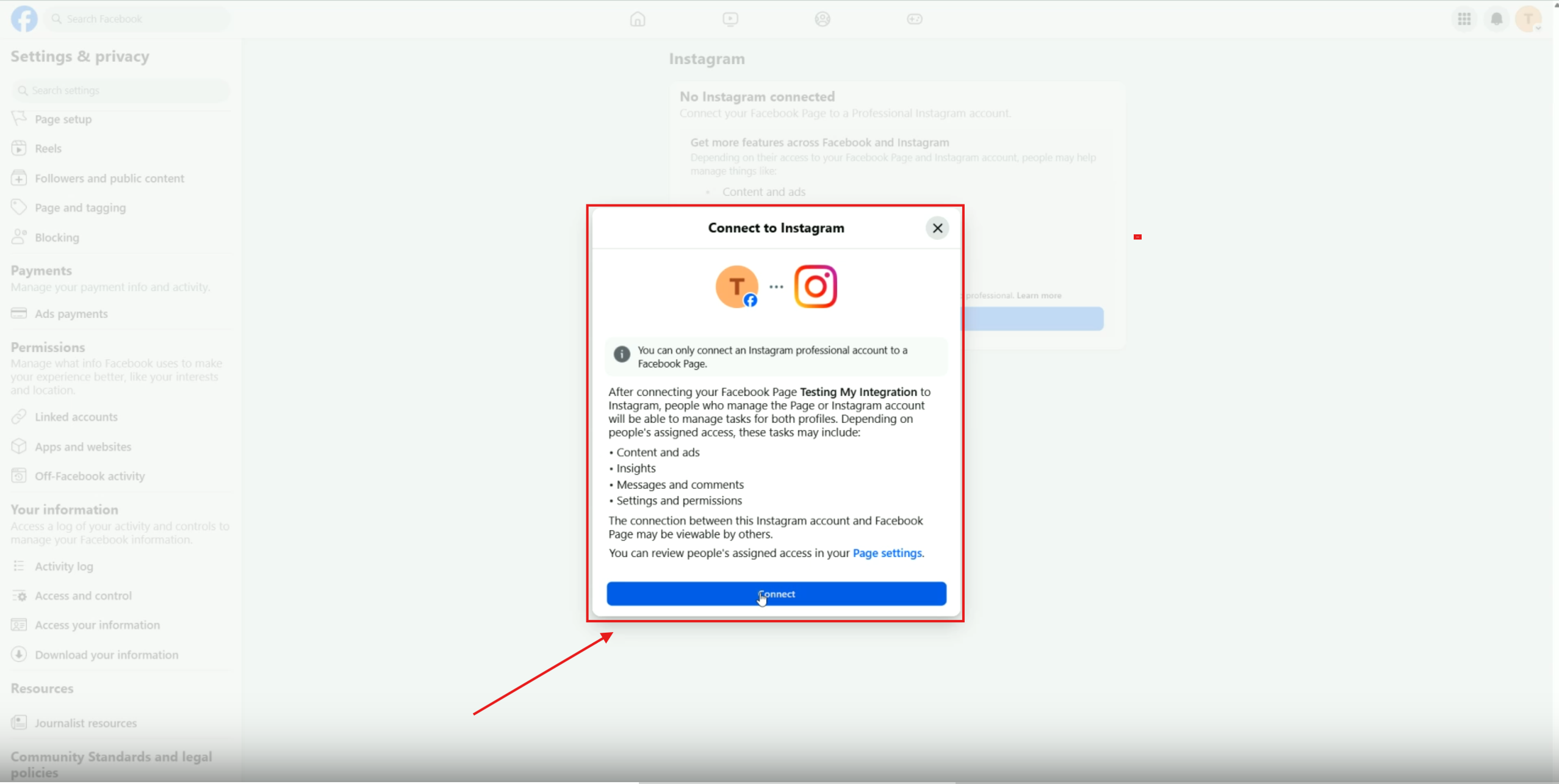Click the blue Connect button

[776, 594]
